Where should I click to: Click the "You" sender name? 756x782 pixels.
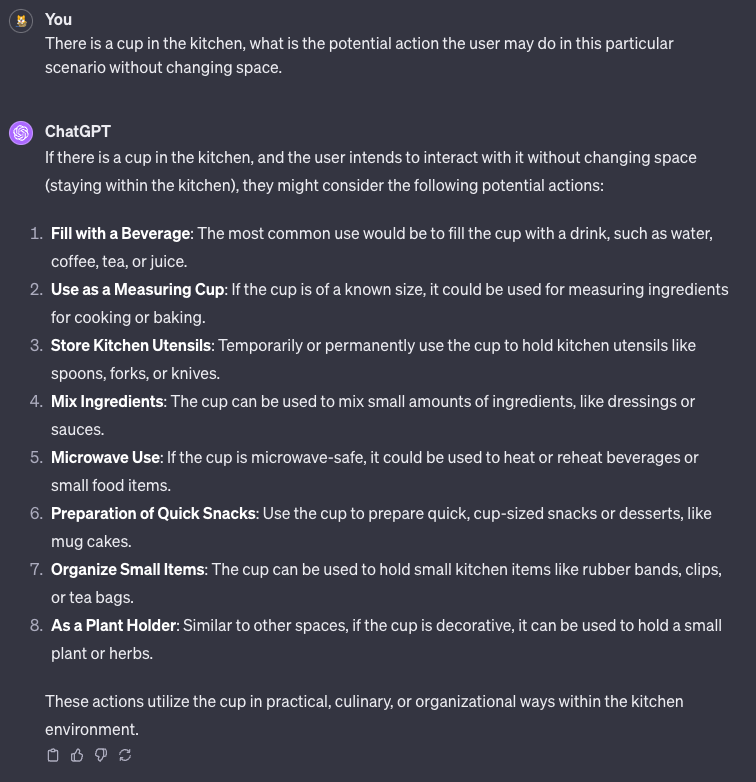tap(58, 19)
